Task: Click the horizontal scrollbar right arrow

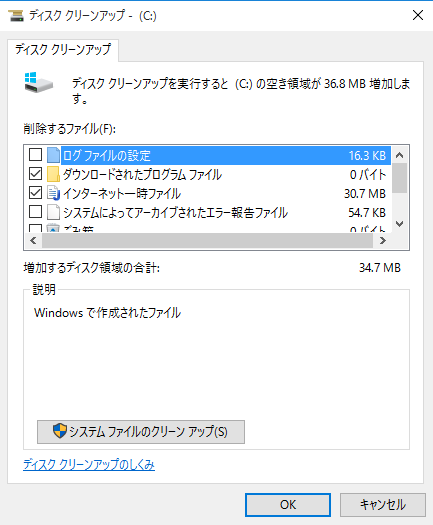Action: click(382, 241)
